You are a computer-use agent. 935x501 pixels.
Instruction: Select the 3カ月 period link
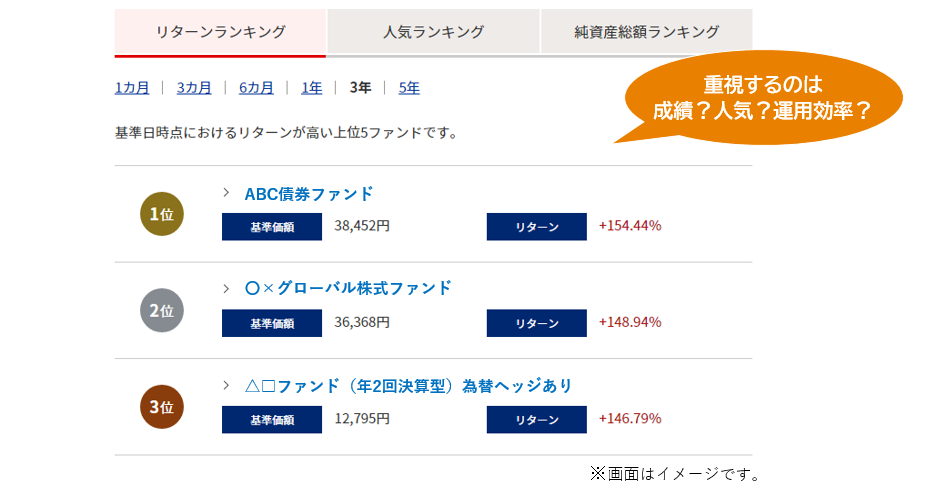click(x=194, y=88)
